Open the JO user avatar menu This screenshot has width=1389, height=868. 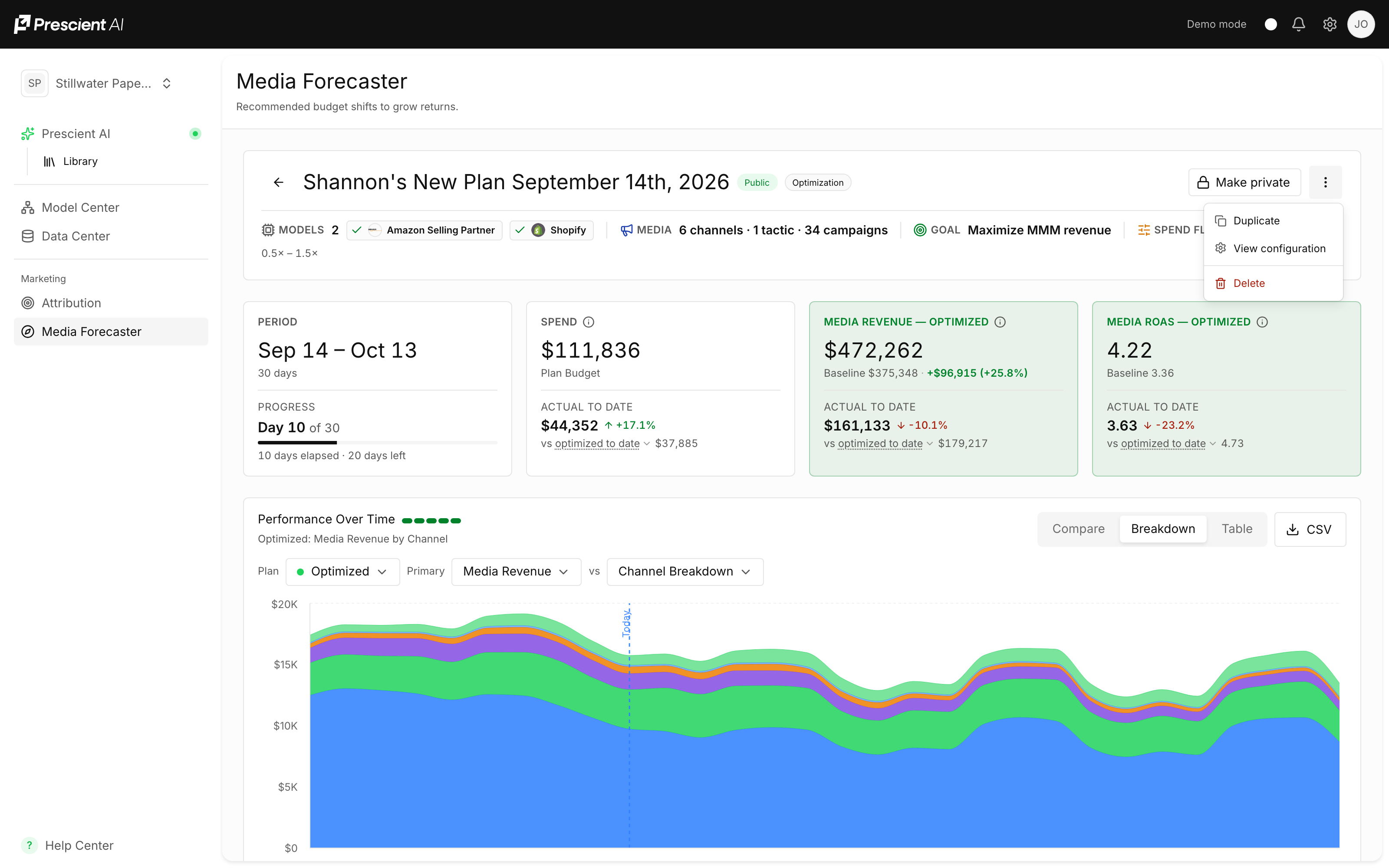(1361, 24)
